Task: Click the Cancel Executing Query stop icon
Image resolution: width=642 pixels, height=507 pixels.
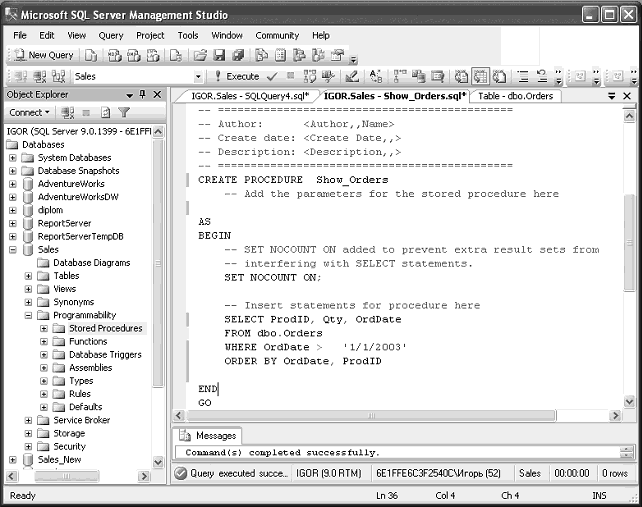Action: click(x=290, y=76)
